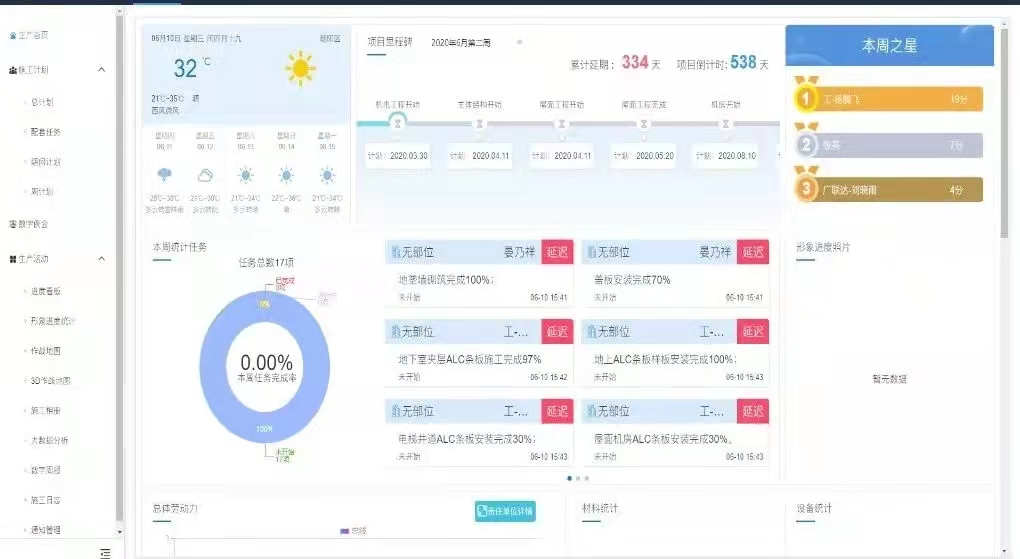
Task: Click the 累计延期 334 天 counter
Action: click(615, 63)
